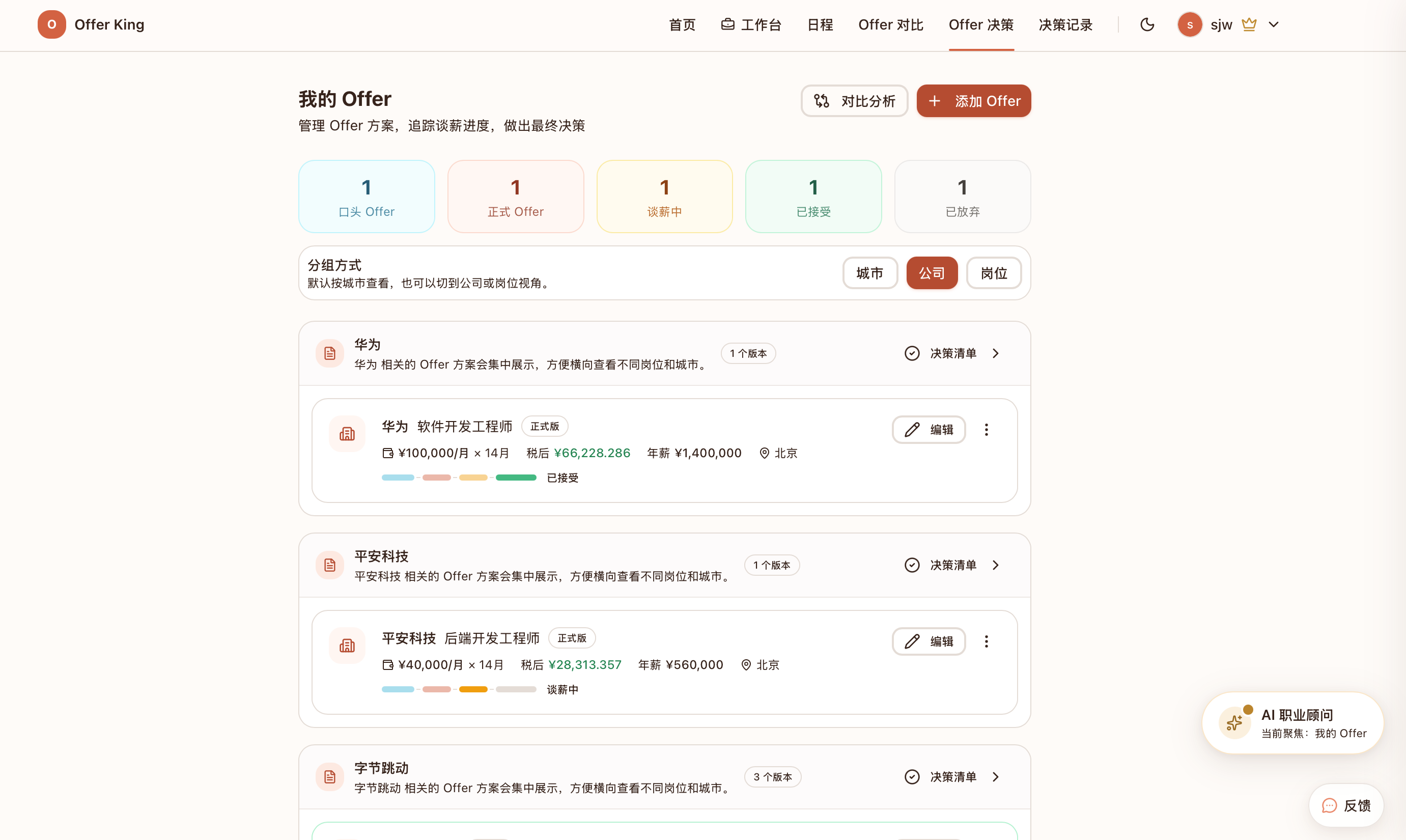Expand the sjw user account dropdown

[x=1274, y=24]
